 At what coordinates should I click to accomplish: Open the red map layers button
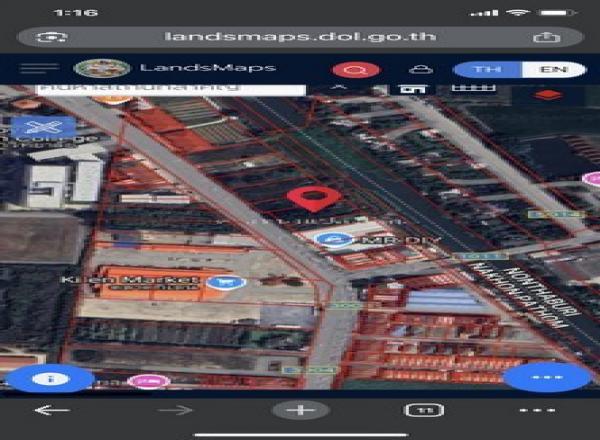click(545, 95)
